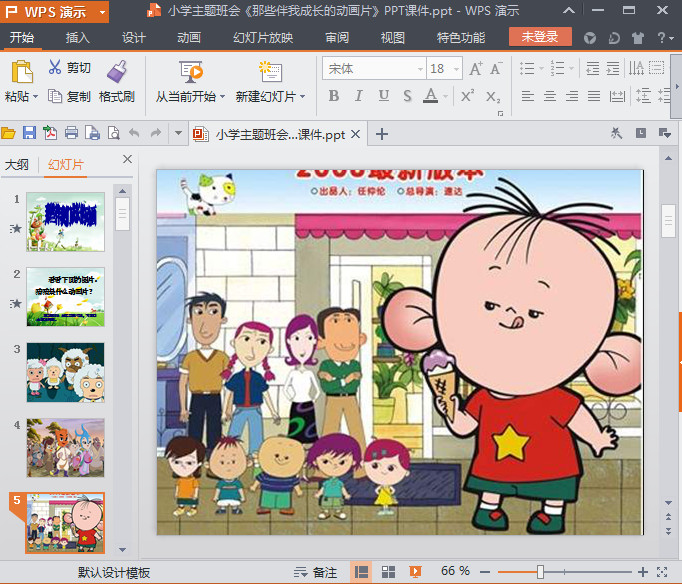This screenshot has height=584, width=682.
Task: Click the skin shirt icon in title bar
Action: [637, 38]
